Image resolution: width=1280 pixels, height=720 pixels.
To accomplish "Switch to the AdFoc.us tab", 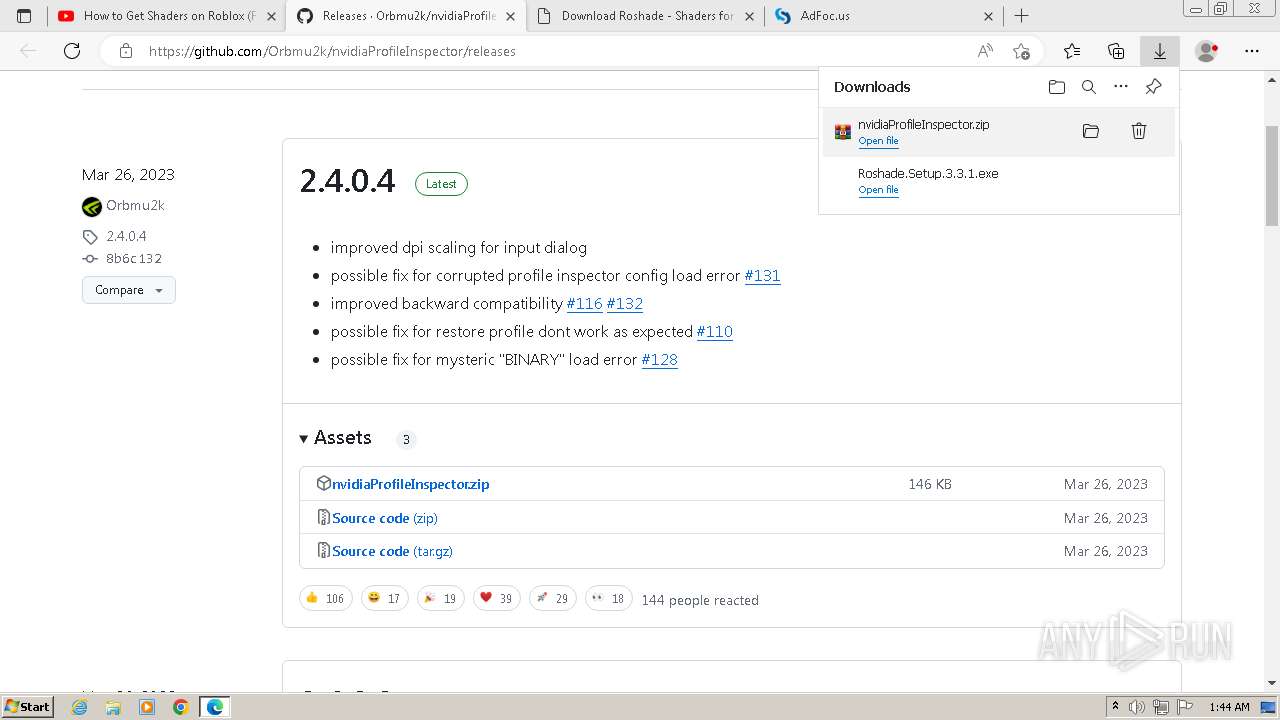I will (883, 16).
